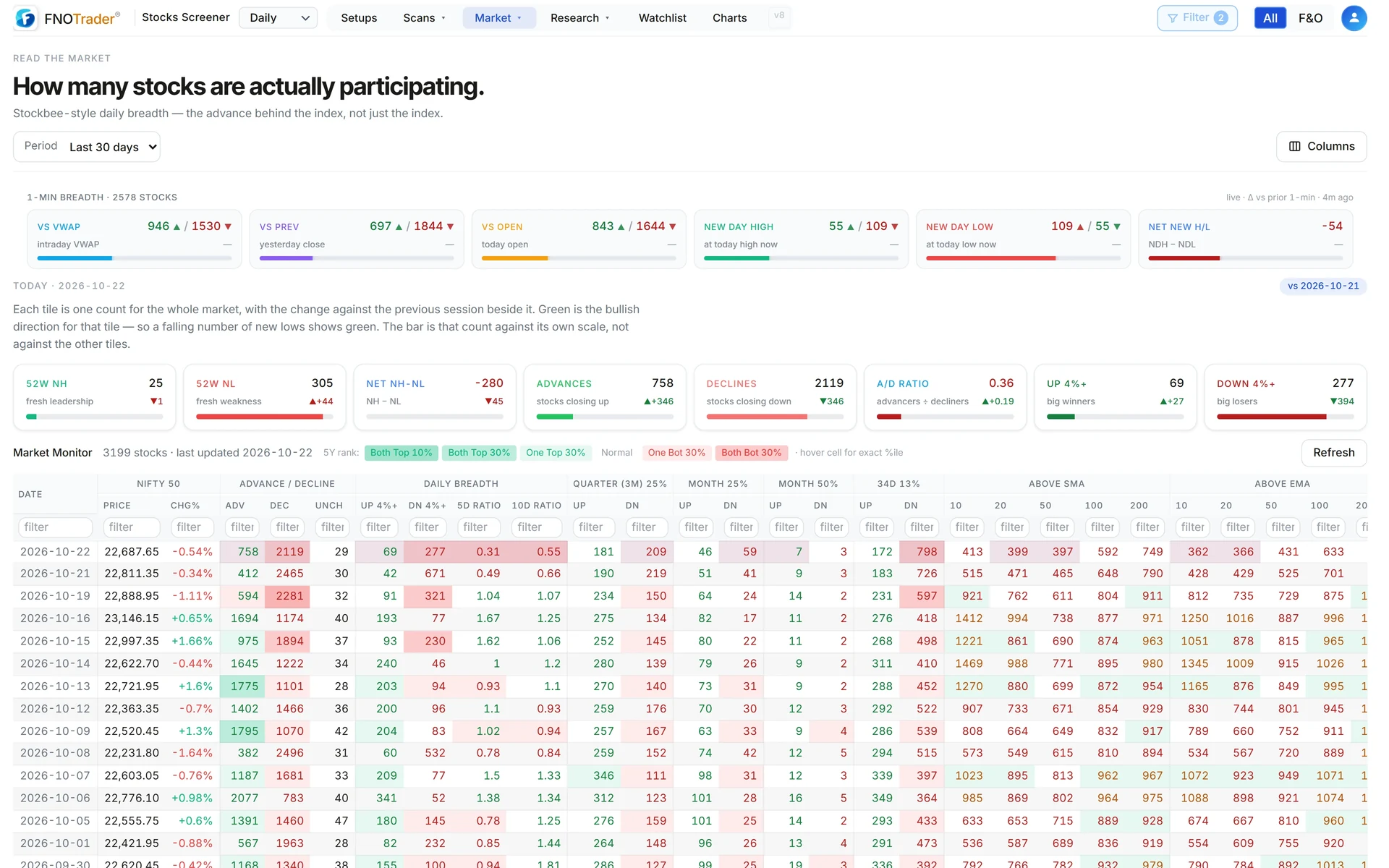This screenshot has height=868, width=1389.
Task: Open the Watchlist page
Action: [662, 18]
